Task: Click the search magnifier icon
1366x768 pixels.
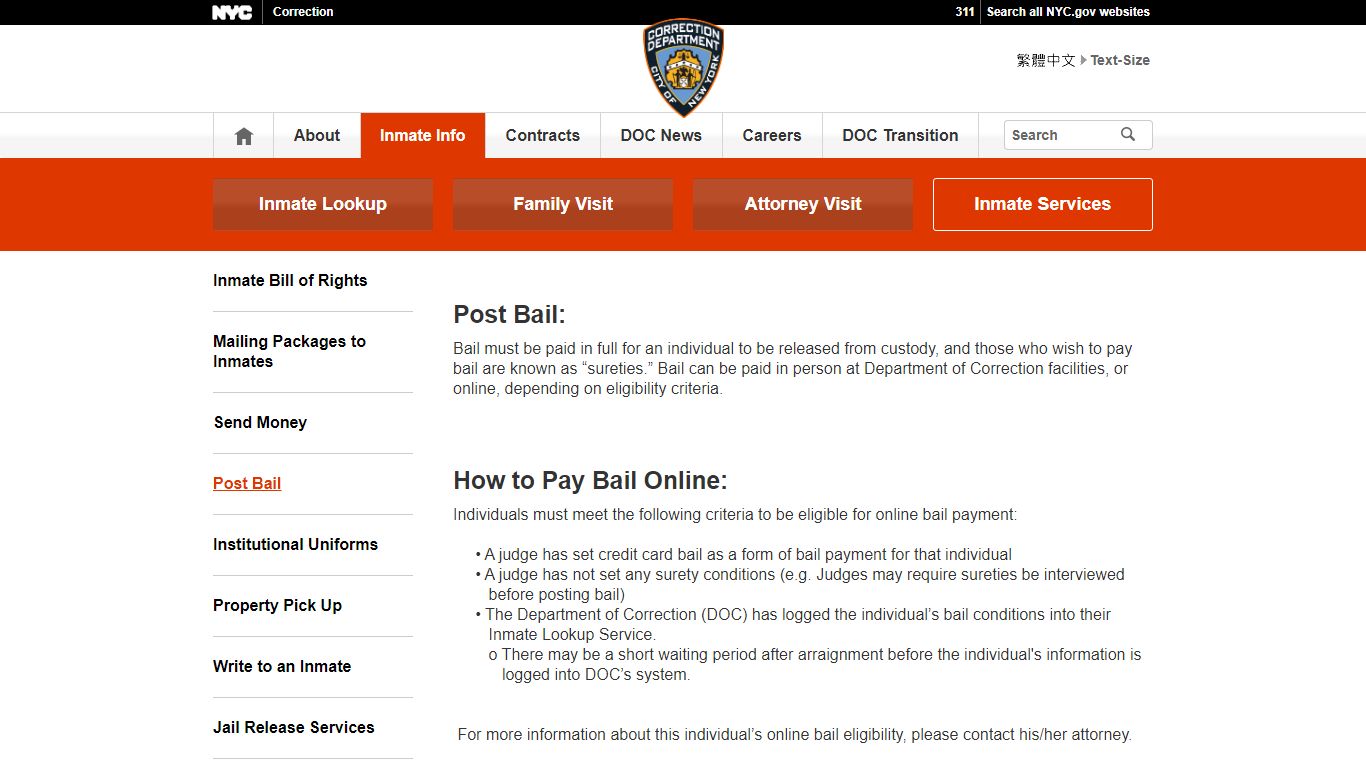Action: [1128, 134]
